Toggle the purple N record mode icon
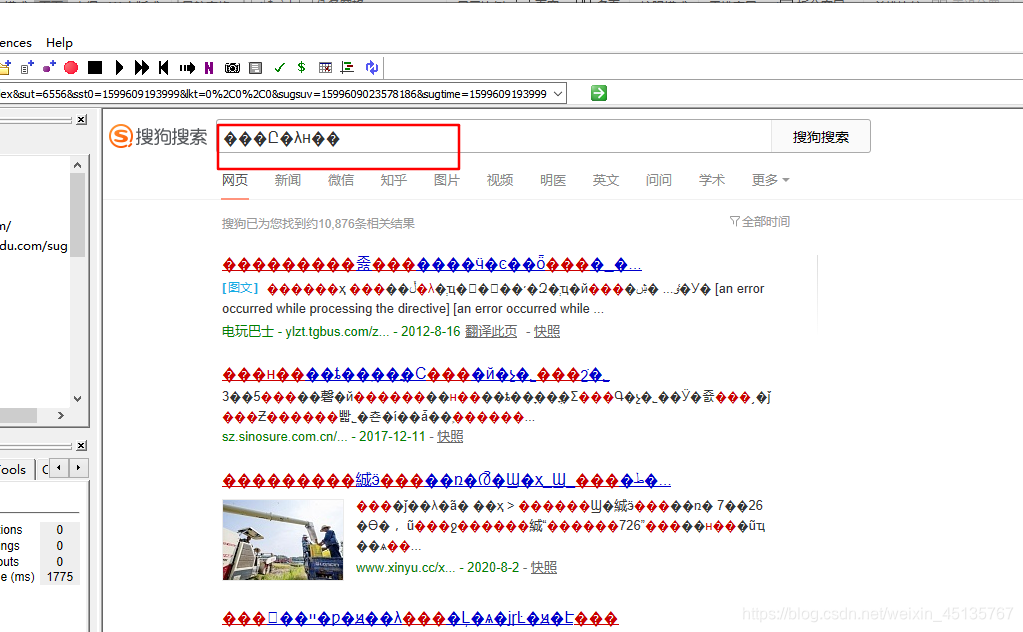The image size is (1023, 632). coord(209,67)
